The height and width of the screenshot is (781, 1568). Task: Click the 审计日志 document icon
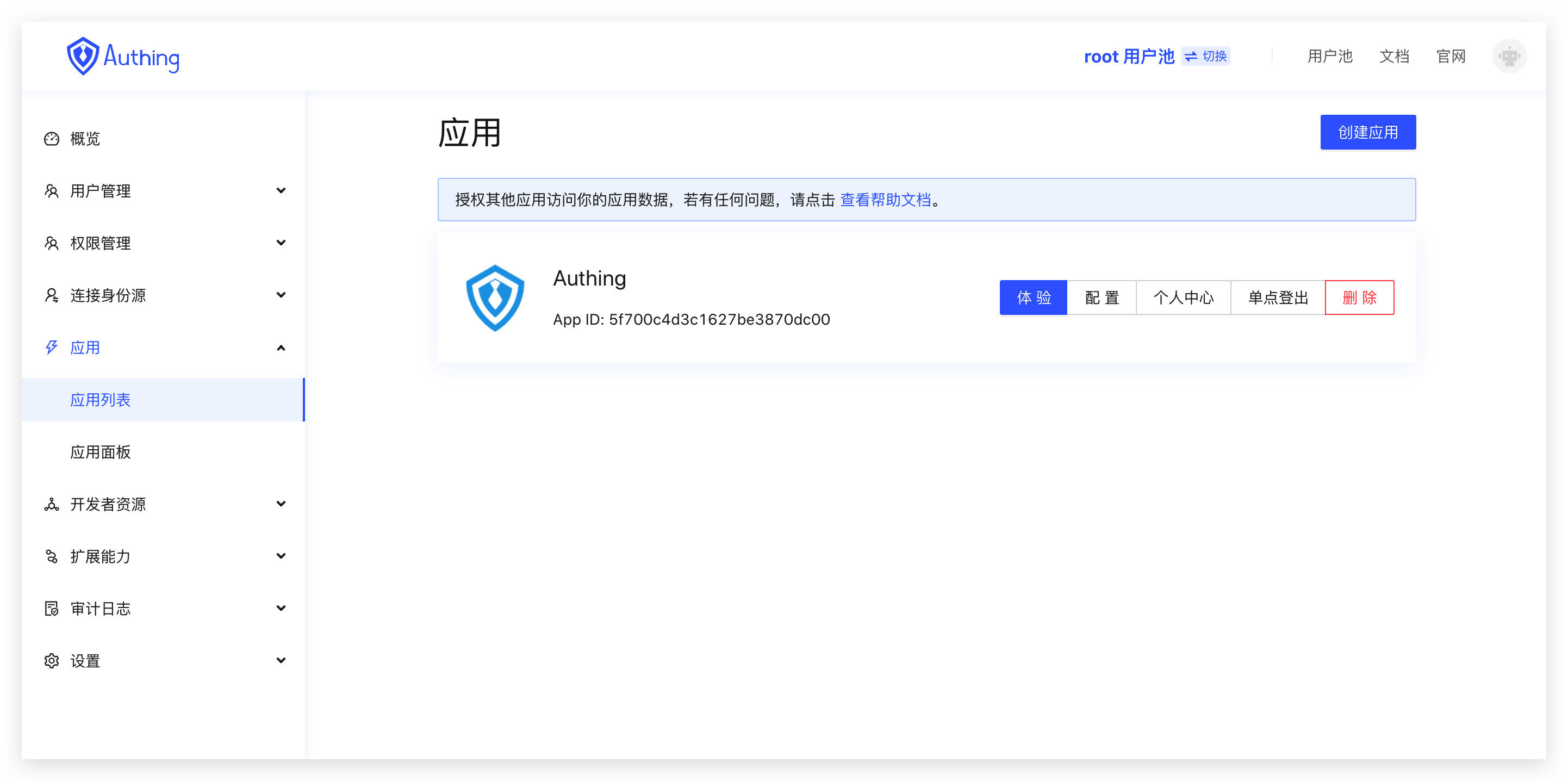(52, 609)
